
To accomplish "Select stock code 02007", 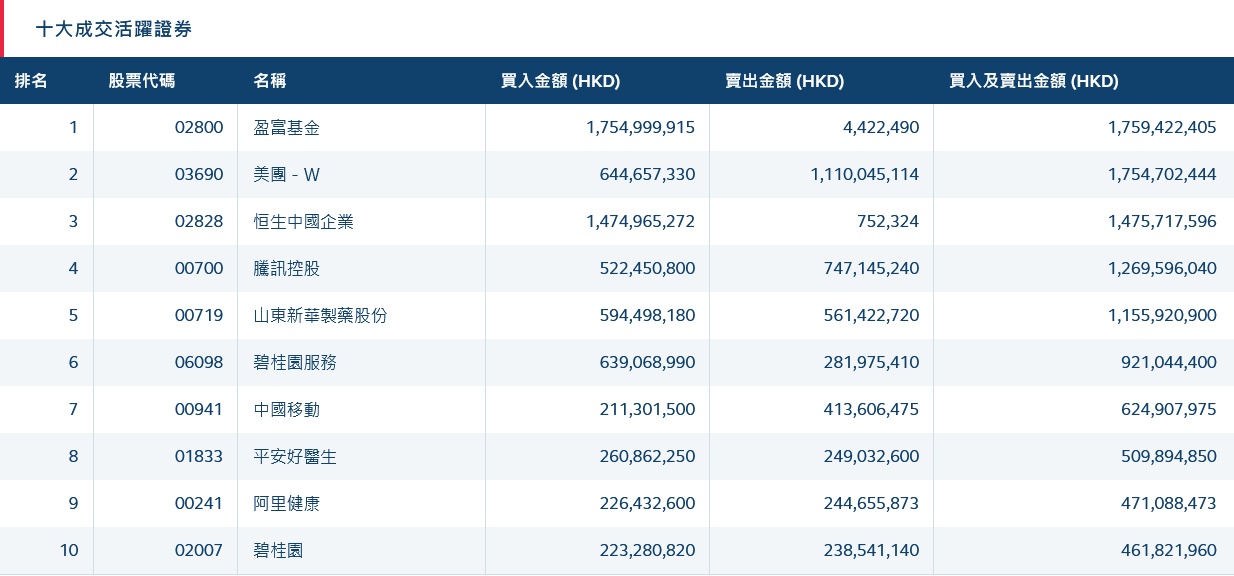I will point(199,551).
